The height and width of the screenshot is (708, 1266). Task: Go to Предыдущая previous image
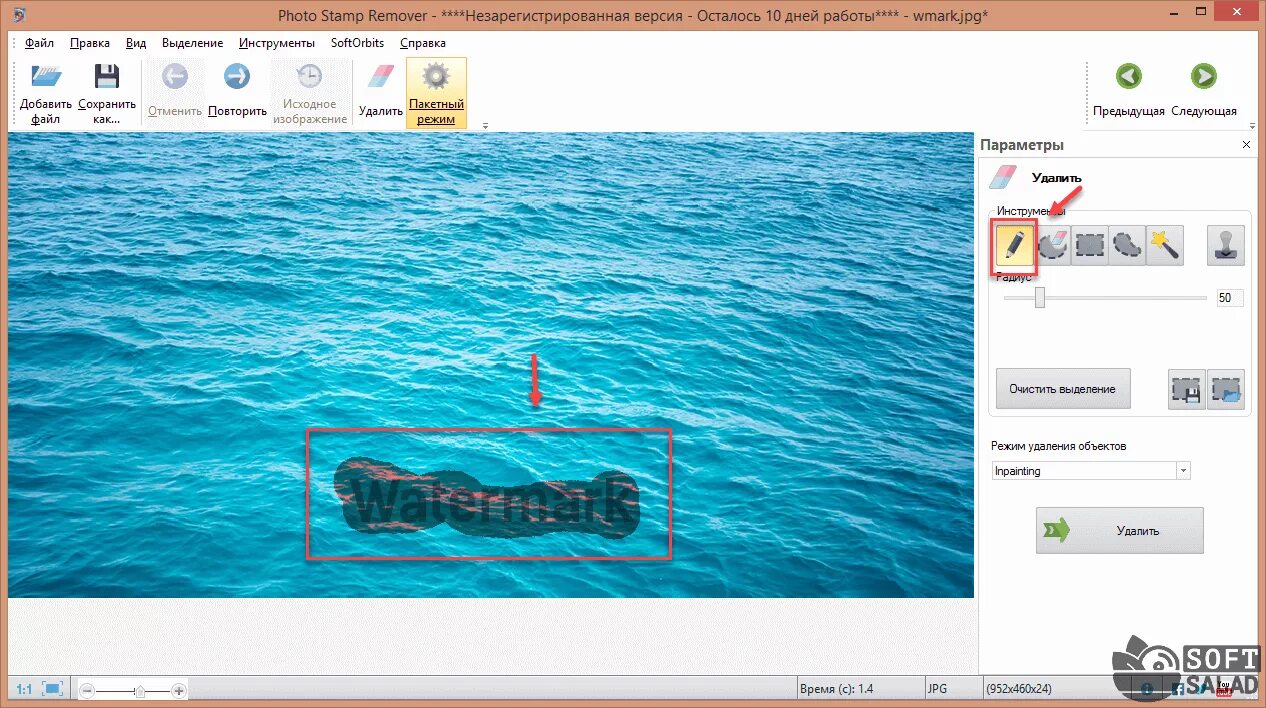click(1129, 93)
